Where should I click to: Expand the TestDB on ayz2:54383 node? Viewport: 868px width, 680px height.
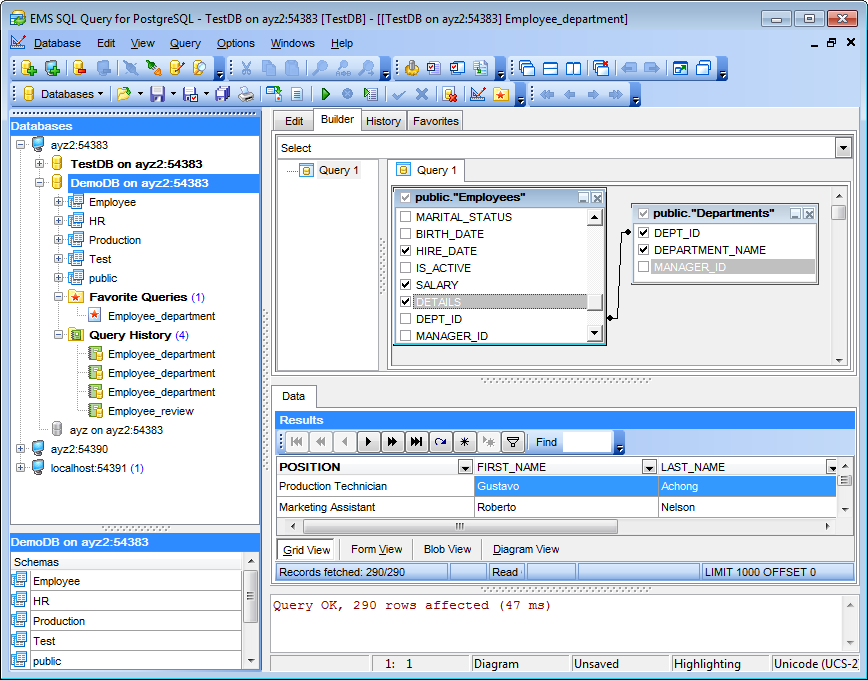(39, 164)
